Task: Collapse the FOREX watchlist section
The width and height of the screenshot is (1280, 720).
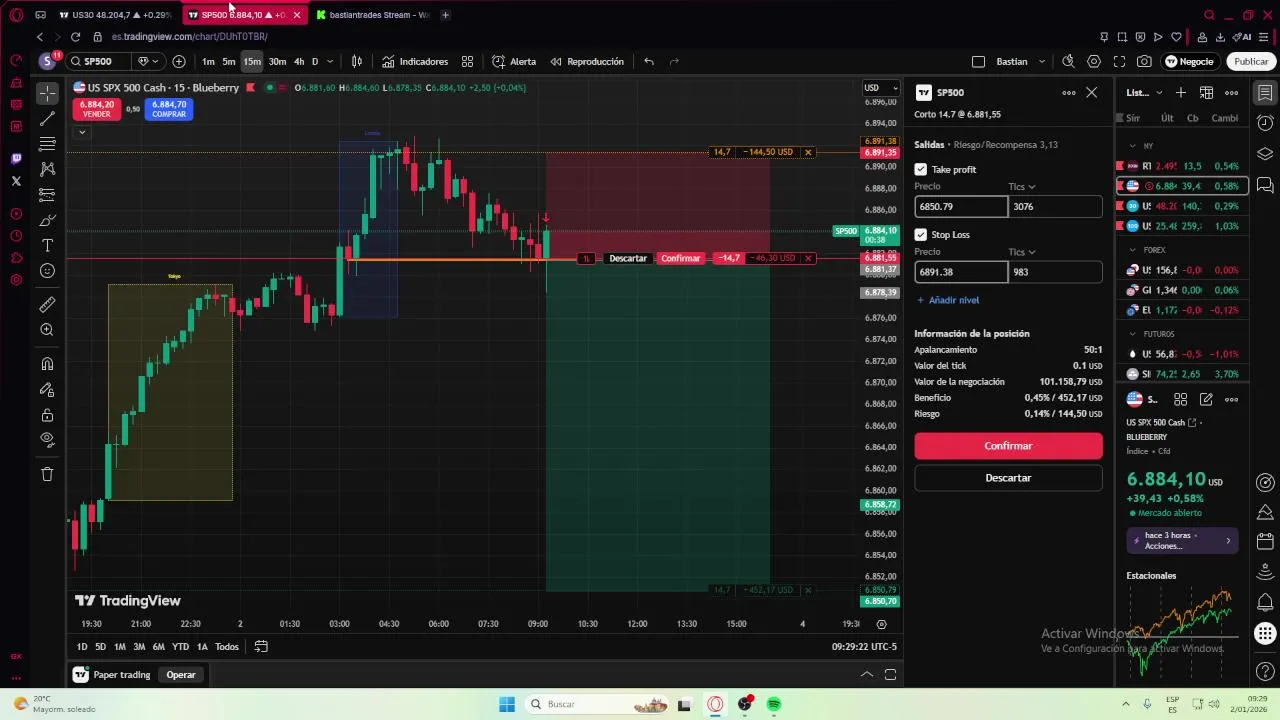Action: tap(1132, 250)
